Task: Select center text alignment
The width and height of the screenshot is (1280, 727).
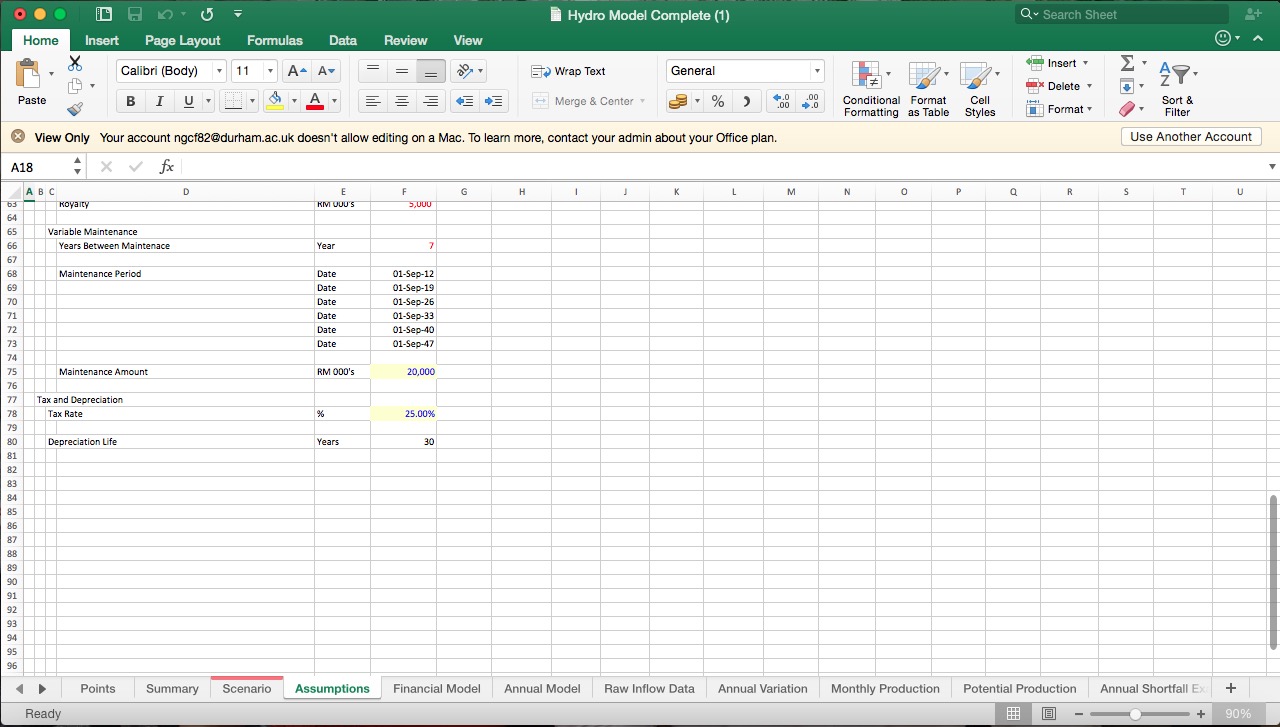Action: [402, 101]
